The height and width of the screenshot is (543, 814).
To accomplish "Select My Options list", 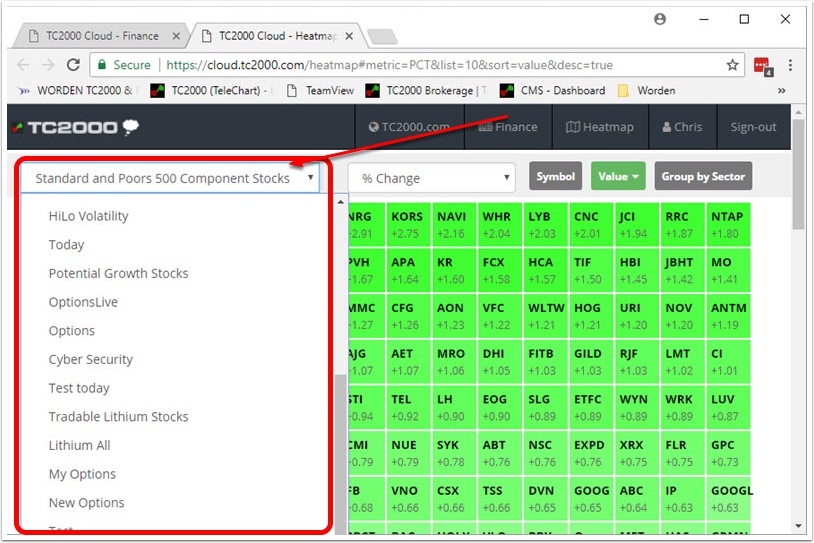I will coord(82,474).
